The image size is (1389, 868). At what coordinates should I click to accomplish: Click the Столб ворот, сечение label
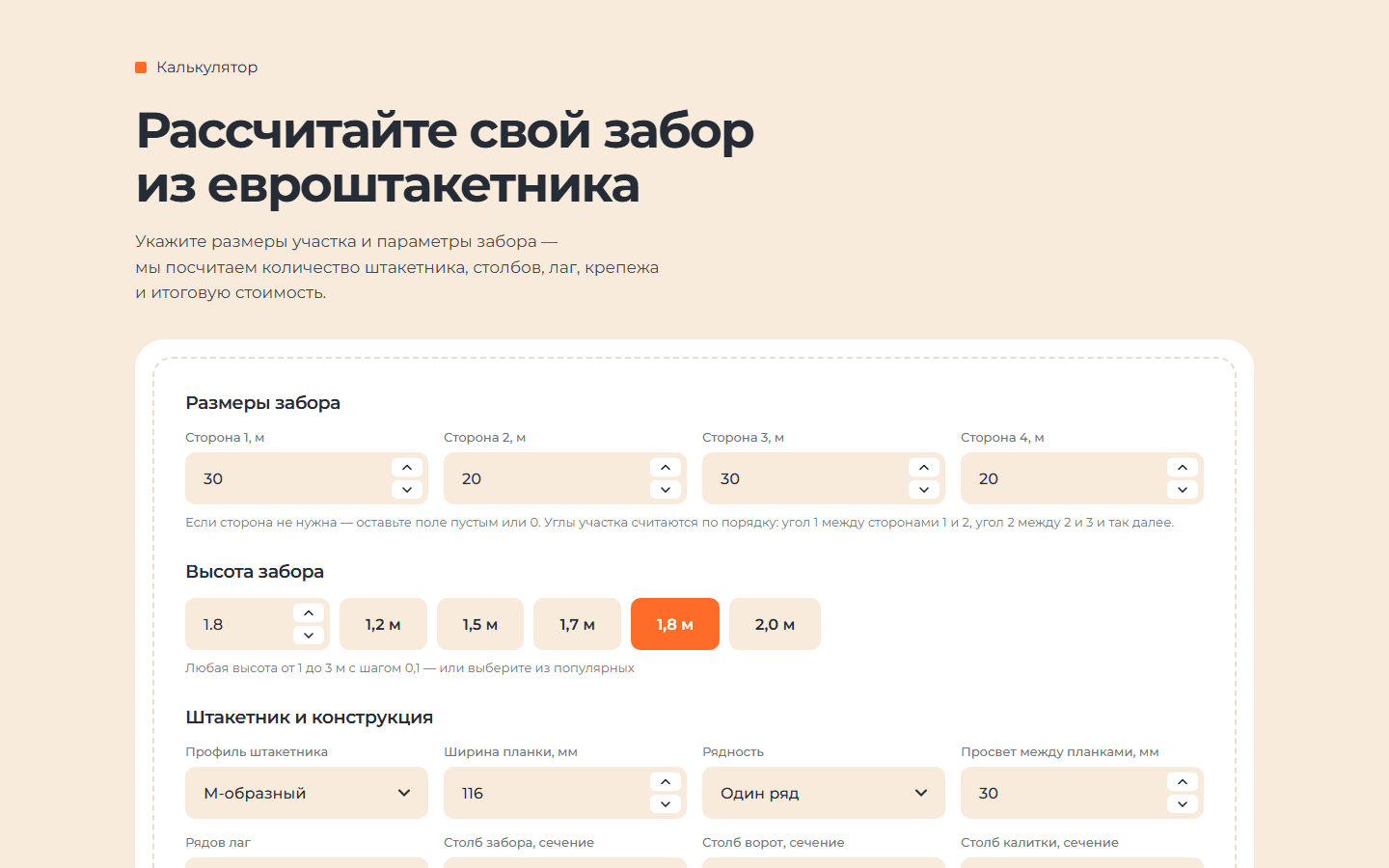pyautogui.click(x=774, y=843)
